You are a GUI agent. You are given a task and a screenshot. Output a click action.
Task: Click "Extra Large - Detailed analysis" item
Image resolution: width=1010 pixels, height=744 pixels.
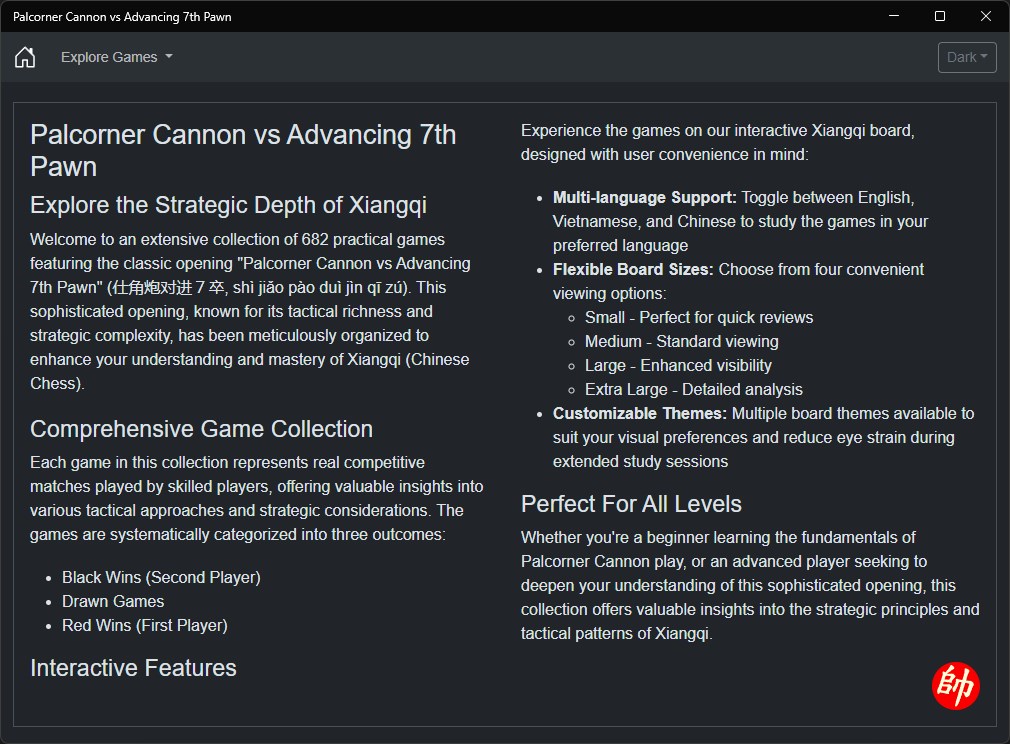click(694, 389)
